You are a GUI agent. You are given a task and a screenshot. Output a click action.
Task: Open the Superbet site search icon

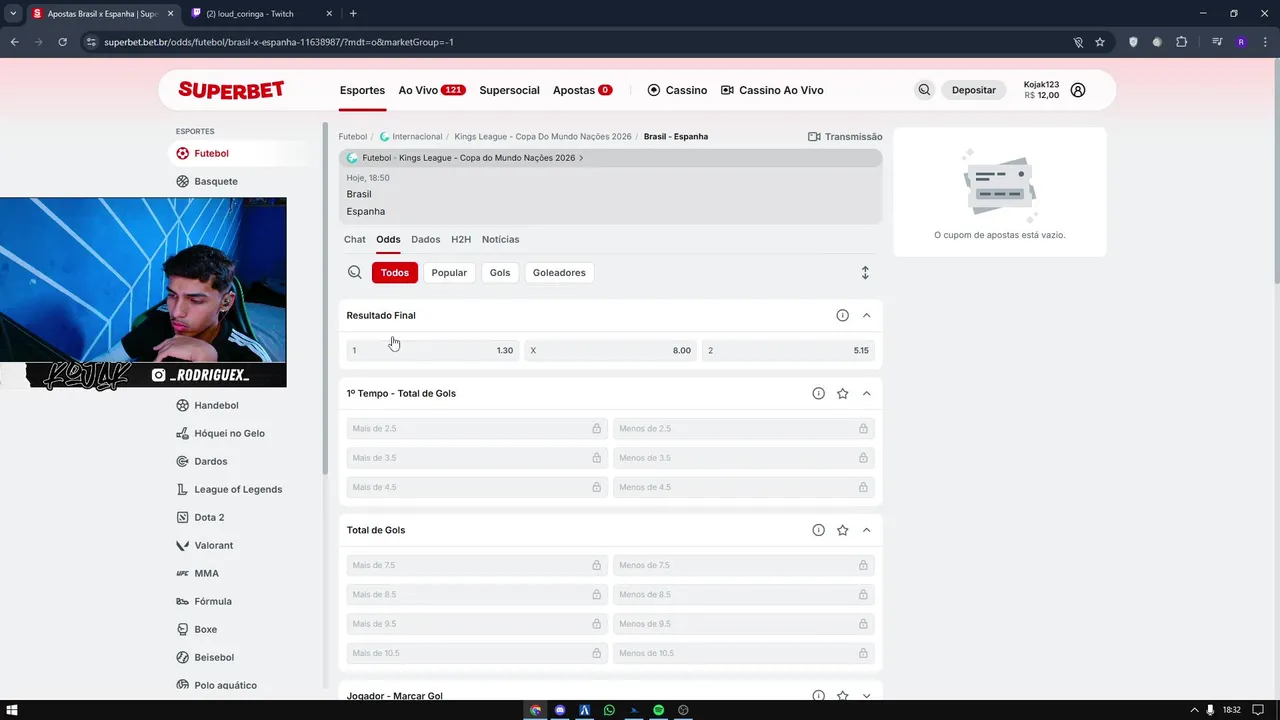pos(924,90)
